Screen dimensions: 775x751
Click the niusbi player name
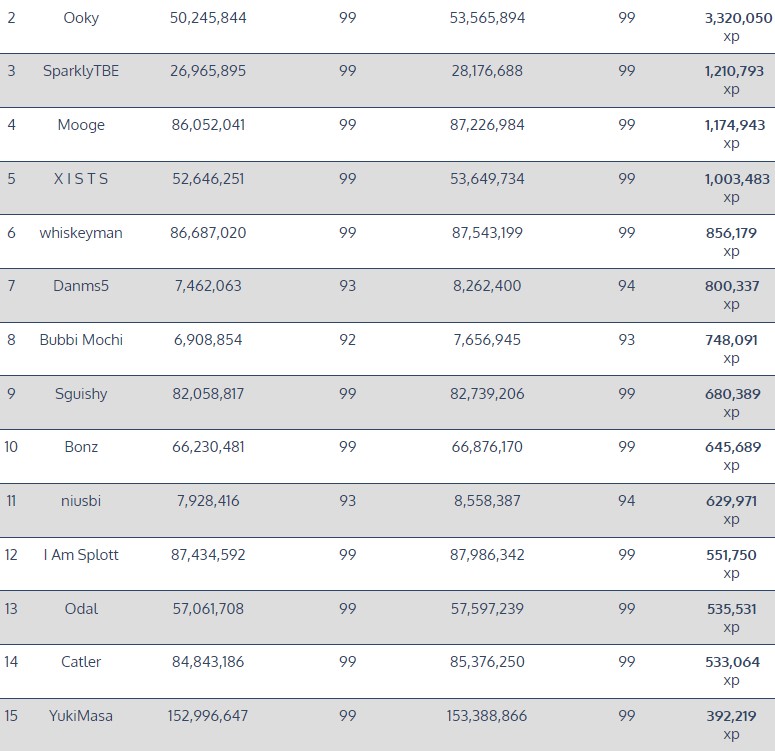click(81, 501)
